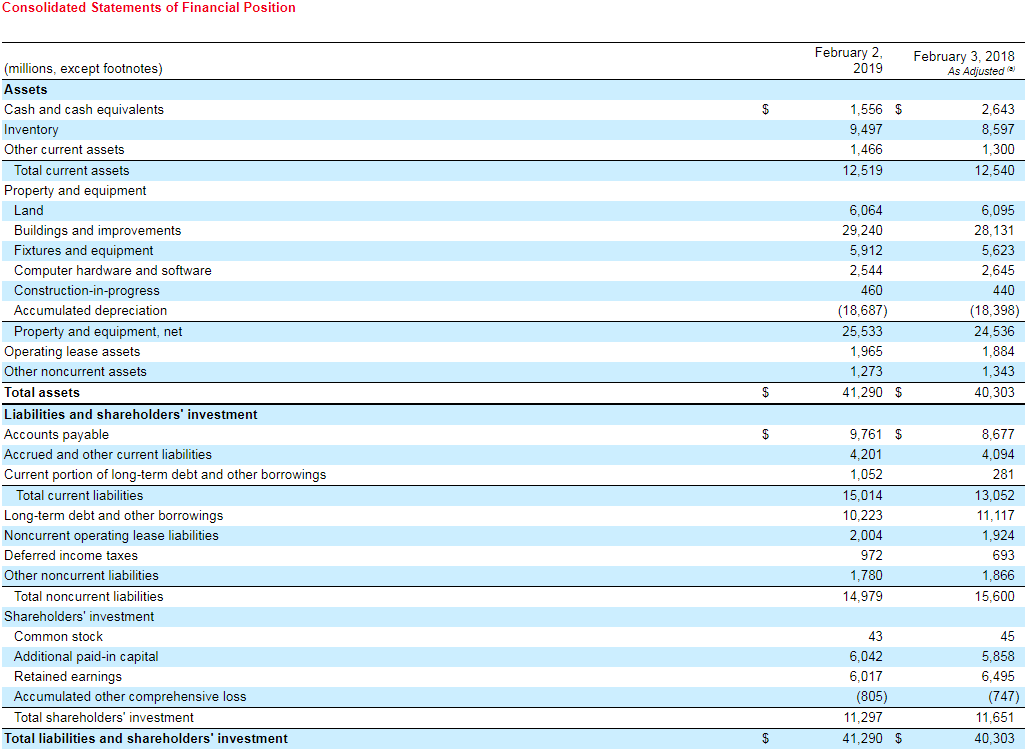The width and height of the screenshot is (1033, 749).
Task: Click 'Fixtures and equipment' row label
Action: pyautogui.click(x=84, y=251)
